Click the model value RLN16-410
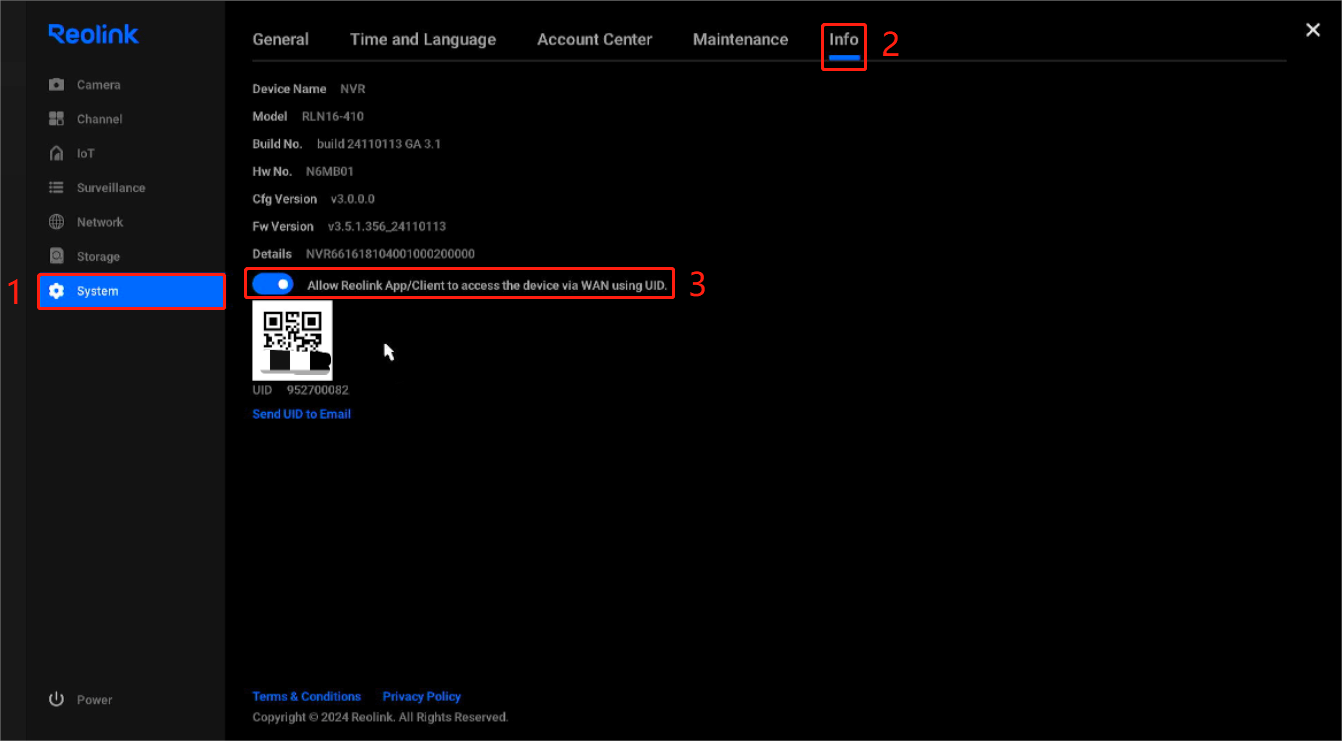Screen dimensions: 1342x741 (333, 116)
